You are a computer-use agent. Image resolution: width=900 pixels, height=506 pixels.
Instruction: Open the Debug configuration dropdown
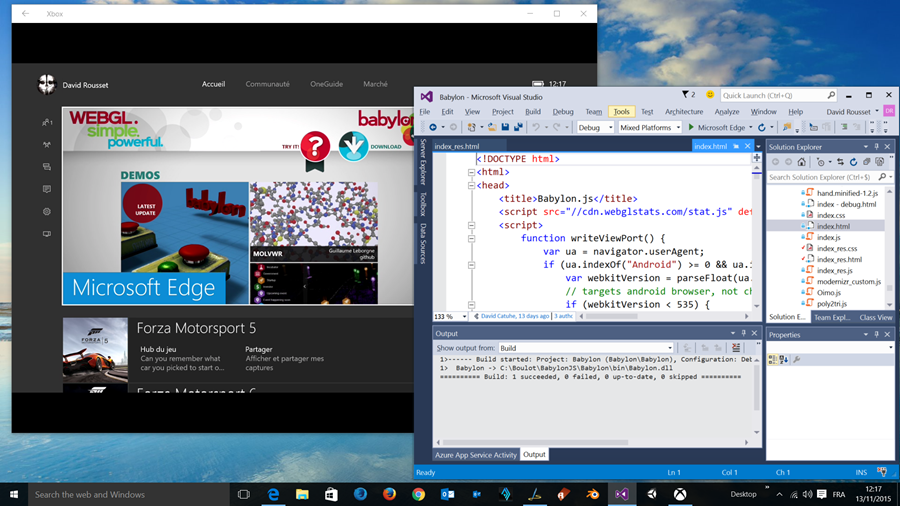(594, 127)
